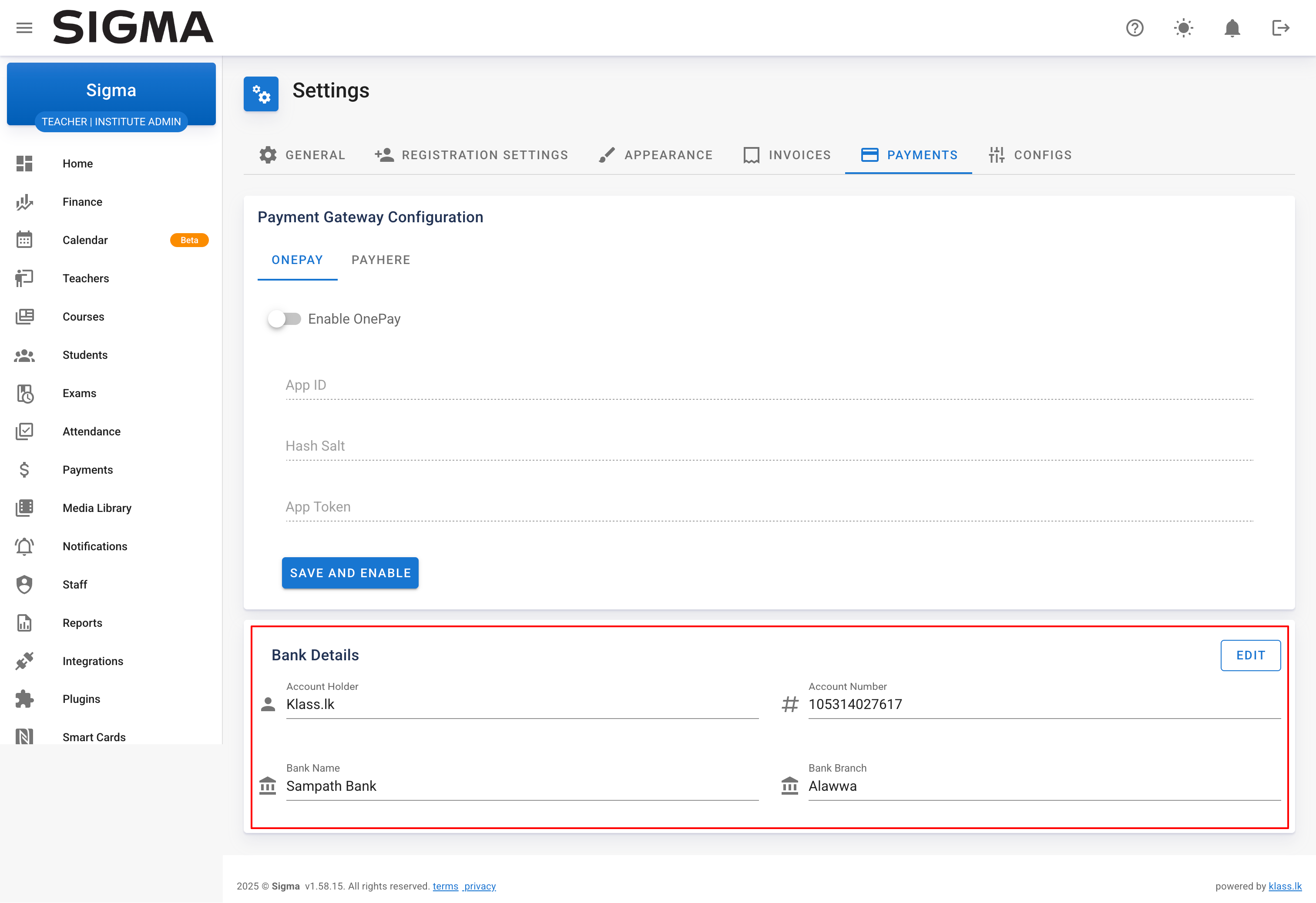Click the Students group icon
Viewport: 1316px width, 903px height.
[x=24, y=355]
